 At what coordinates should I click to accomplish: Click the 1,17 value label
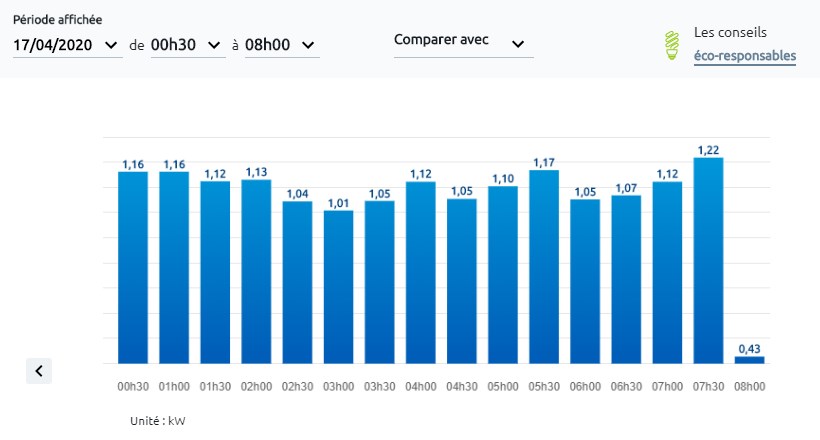(x=544, y=163)
